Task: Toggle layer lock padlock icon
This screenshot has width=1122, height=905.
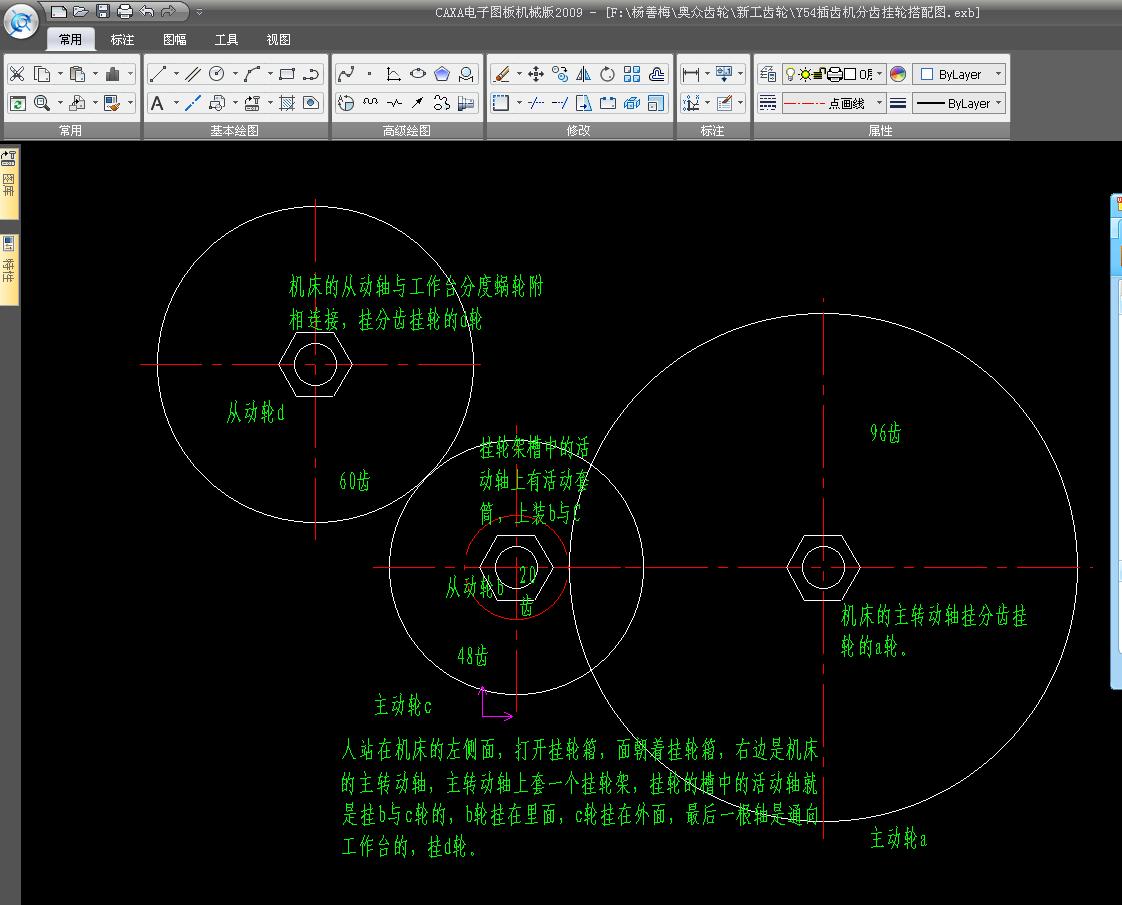Action: tap(819, 74)
